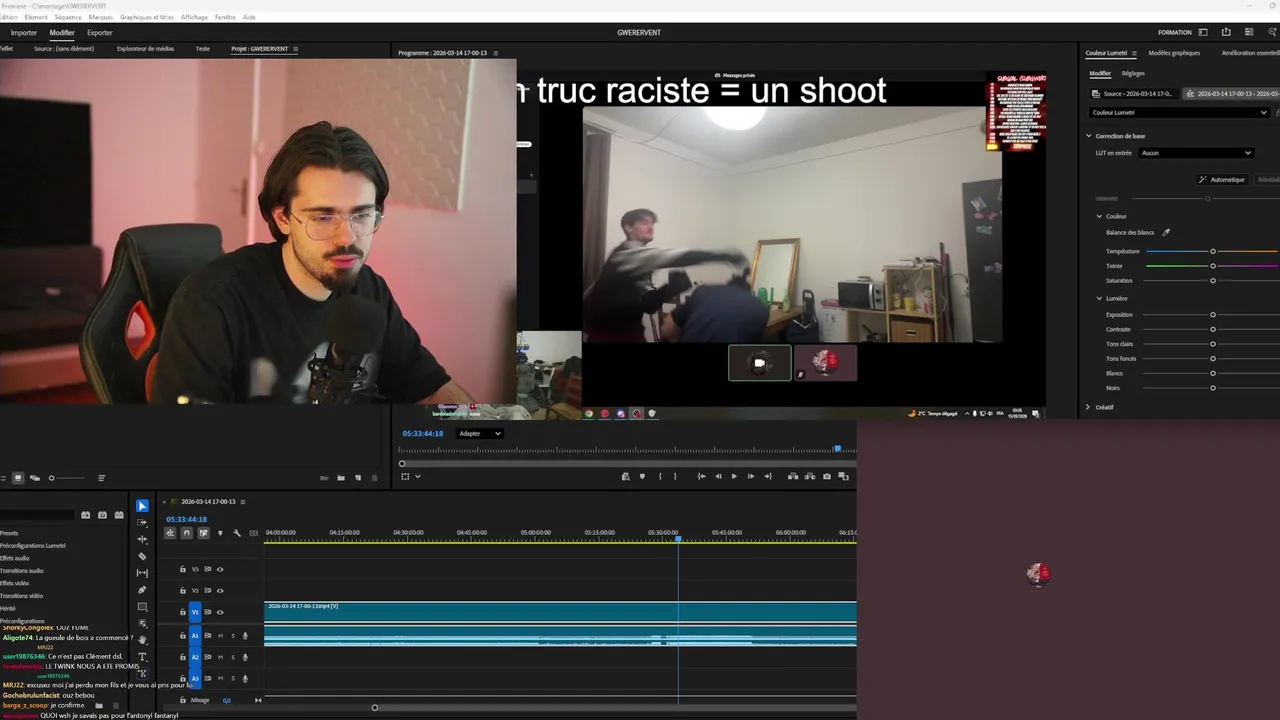Adjust the Température slider
The image size is (1280, 720).
pyautogui.click(x=1213, y=251)
